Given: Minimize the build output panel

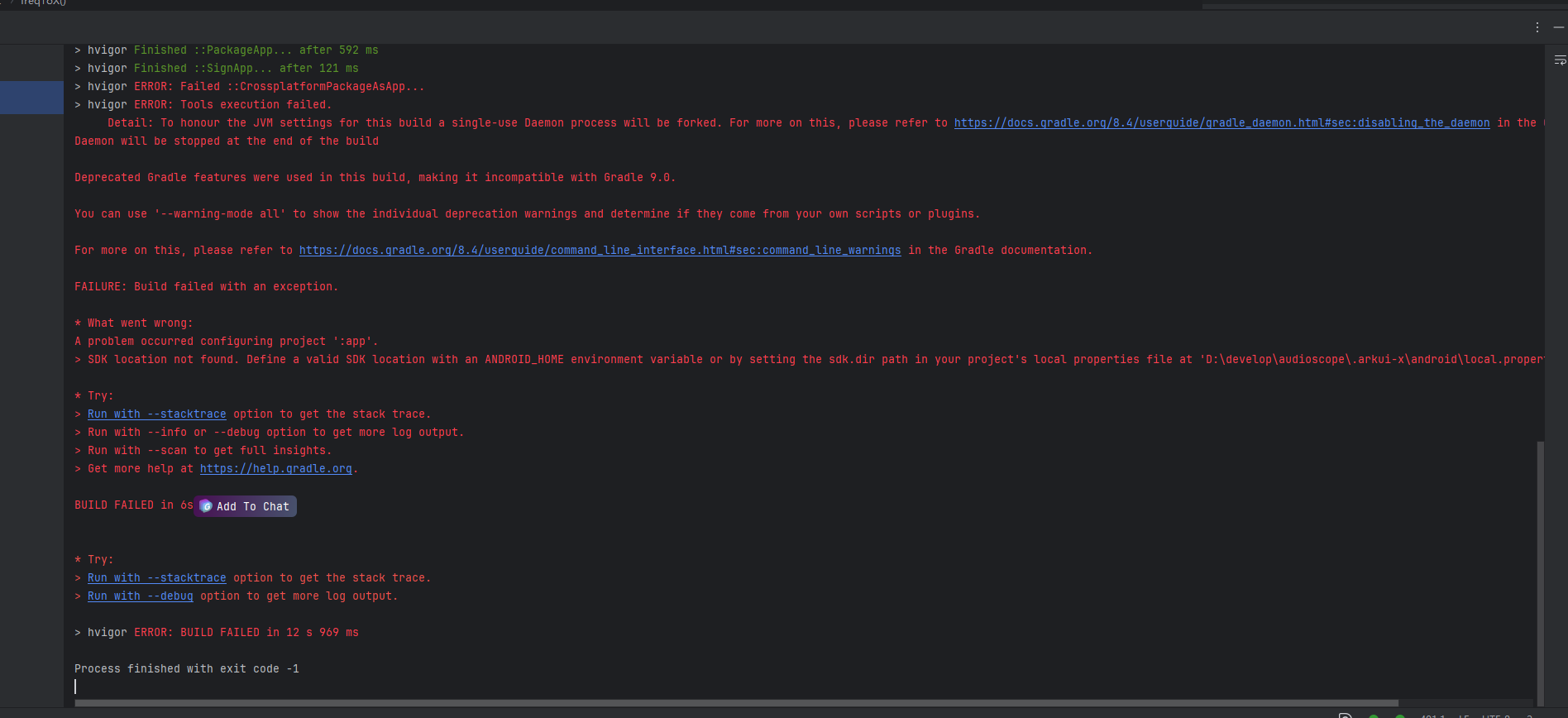Looking at the screenshot, I should 1558,27.
